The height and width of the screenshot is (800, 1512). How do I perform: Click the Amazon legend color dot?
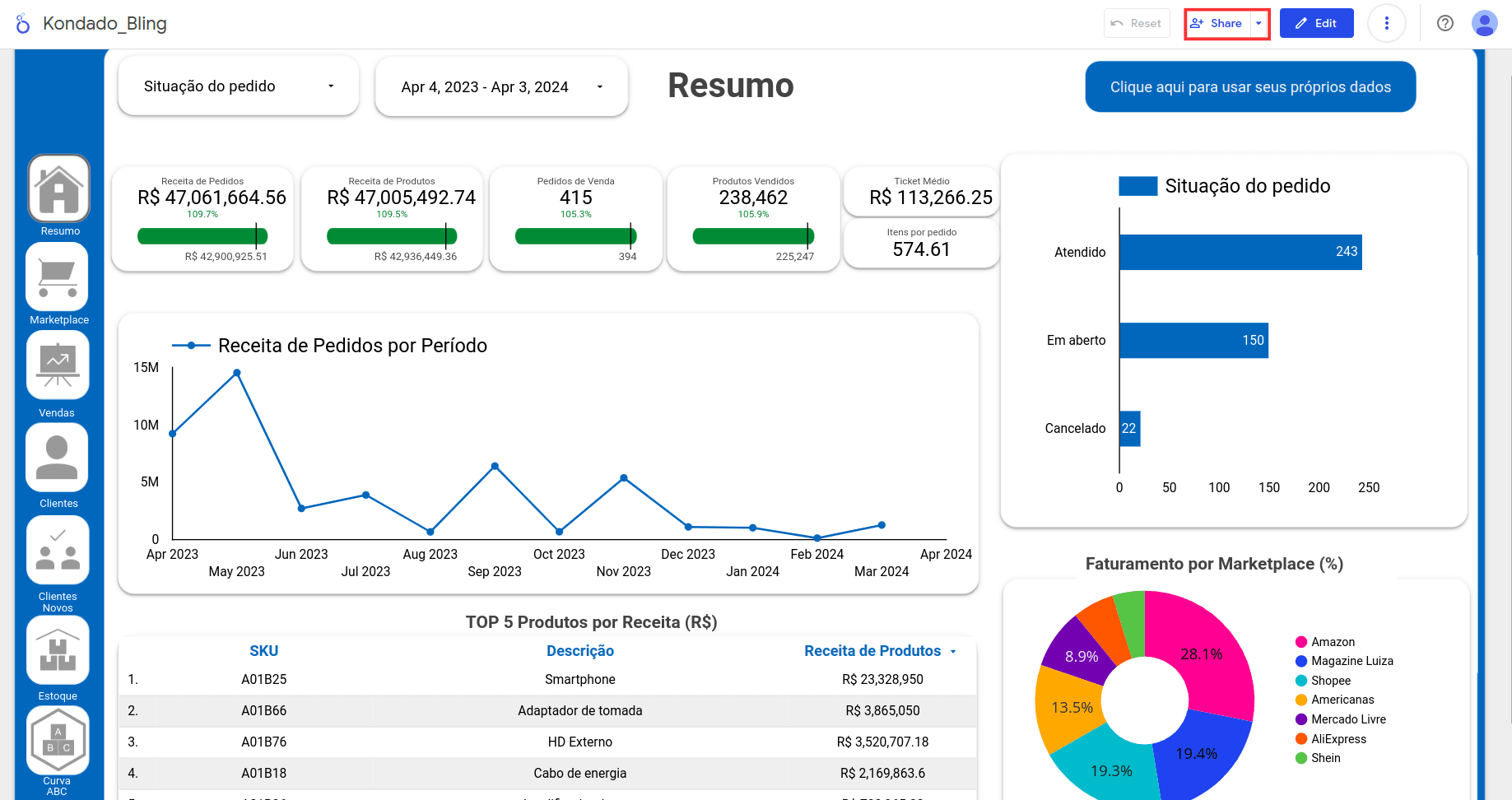1301,642
